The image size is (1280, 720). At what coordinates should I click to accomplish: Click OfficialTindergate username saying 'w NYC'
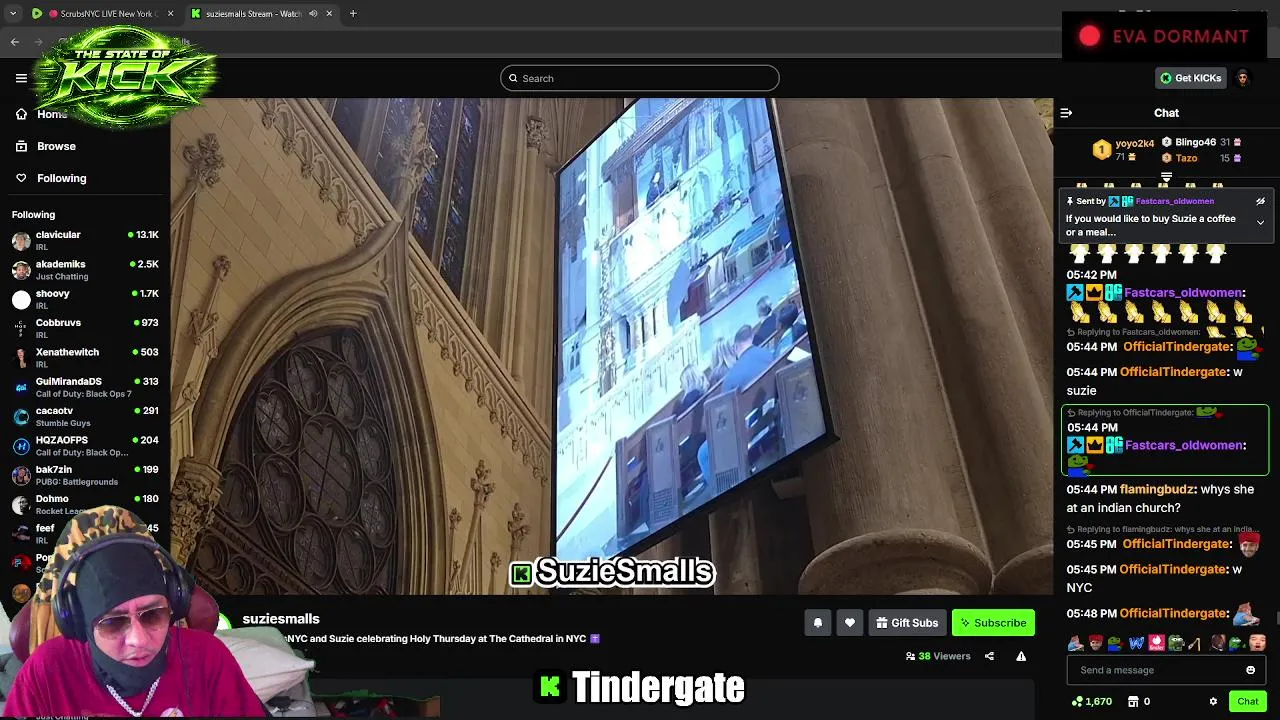click(x=1173, y=569)
